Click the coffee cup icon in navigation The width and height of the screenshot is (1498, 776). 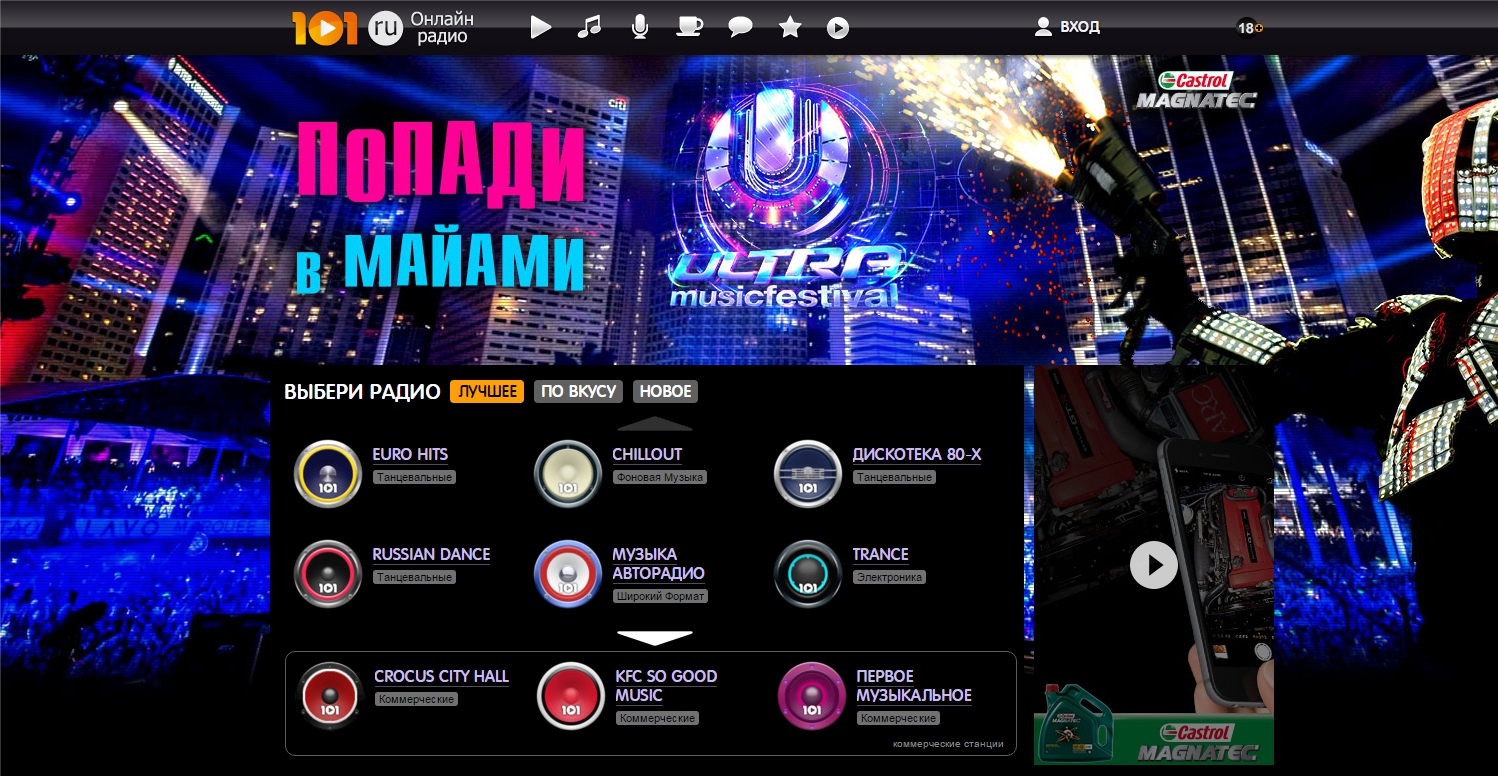[689, 27]
